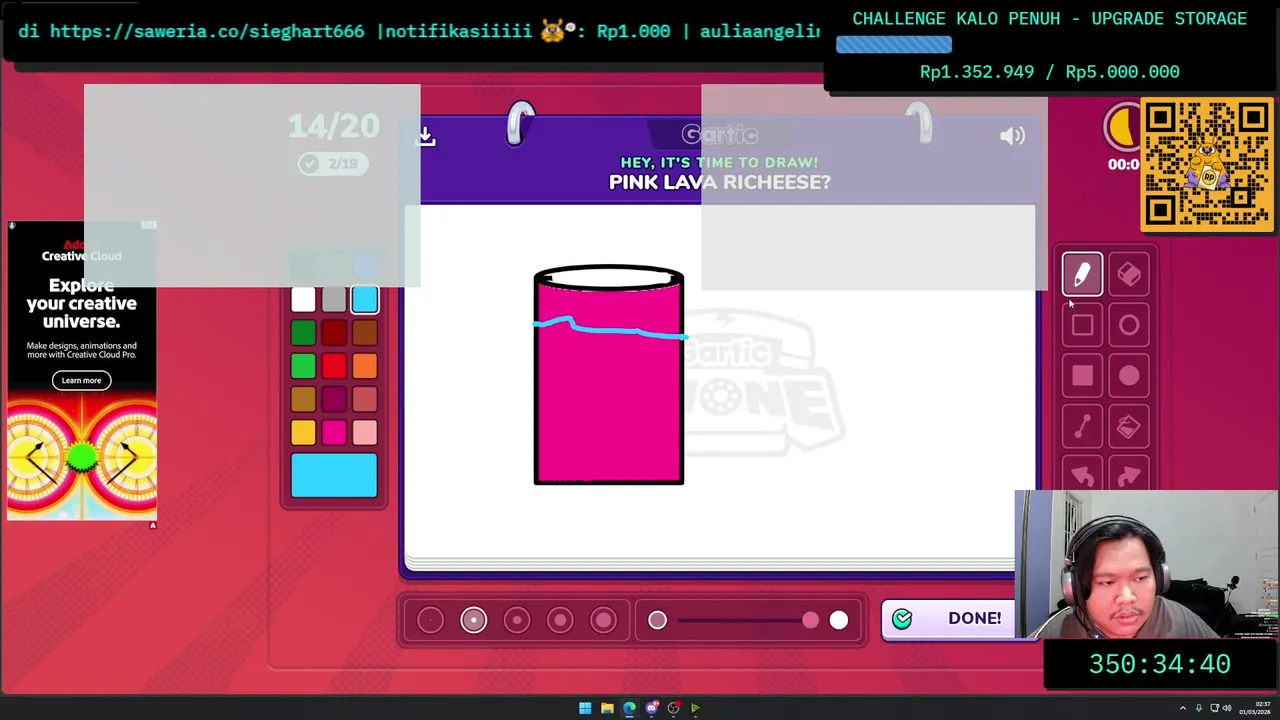1280x720 pixels.
Task: Click the drawn pink cup on canvas
Action: (x=609, y=375)
